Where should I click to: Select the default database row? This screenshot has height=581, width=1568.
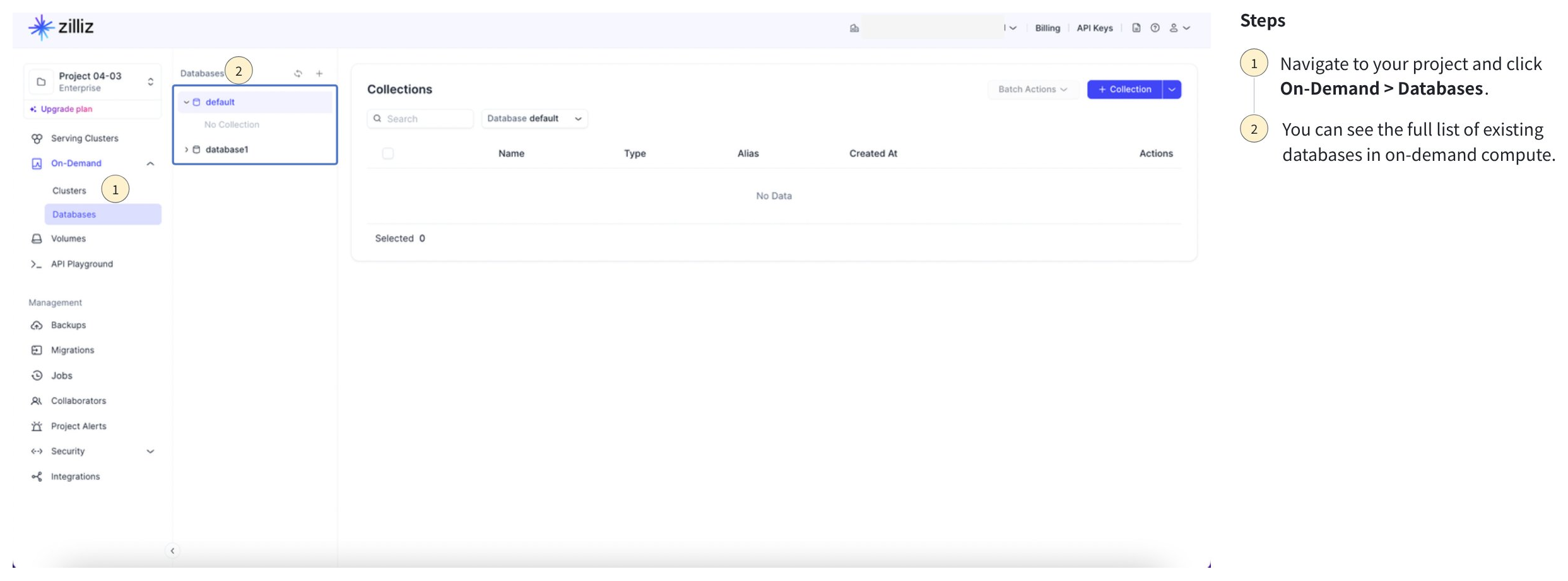coord(255,102)
